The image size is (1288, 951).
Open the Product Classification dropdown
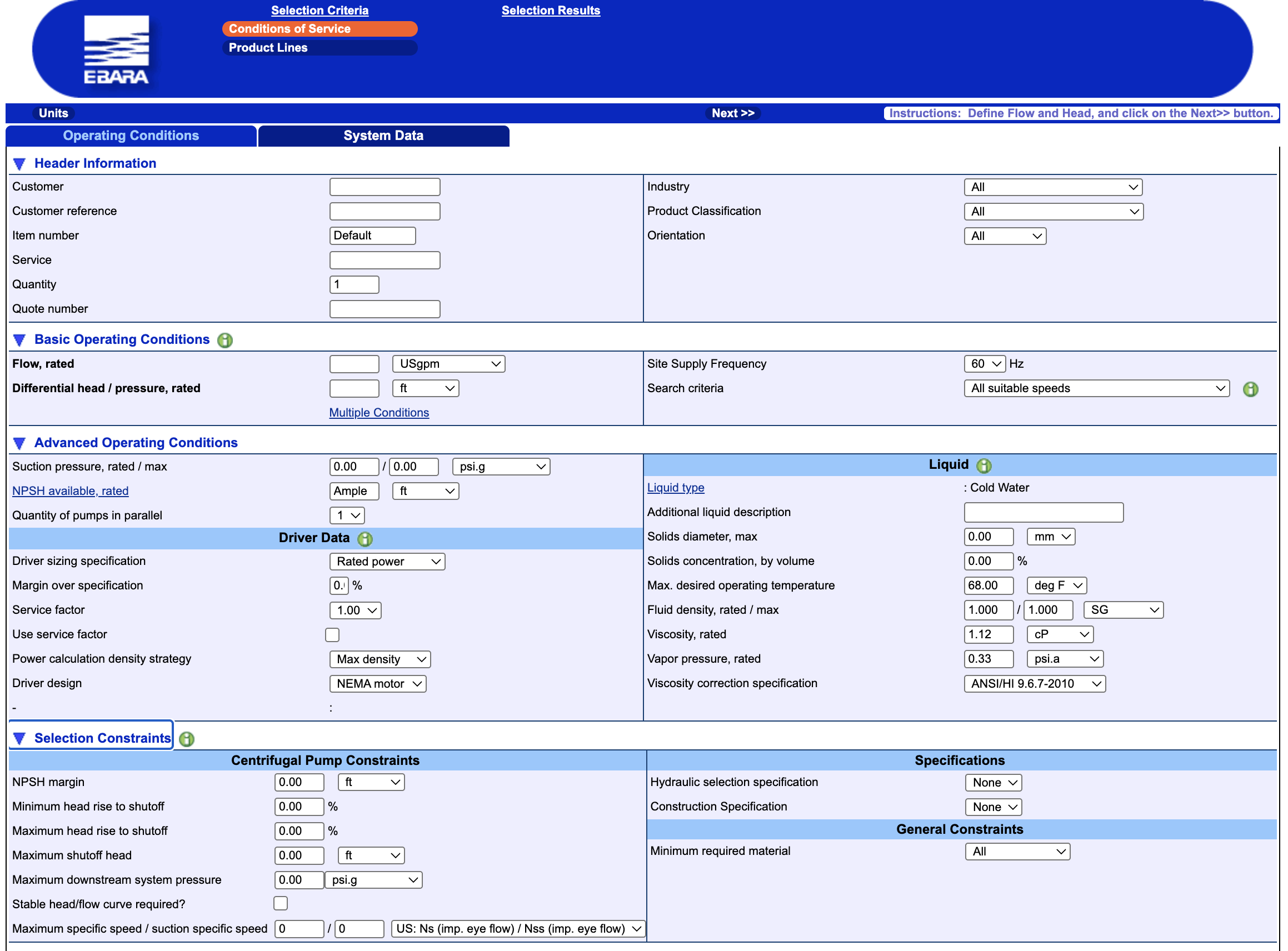1053,212
